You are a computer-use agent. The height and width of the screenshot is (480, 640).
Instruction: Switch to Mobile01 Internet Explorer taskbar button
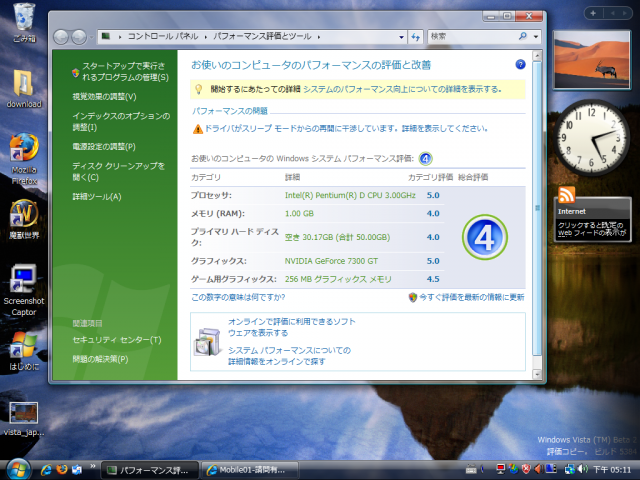(250, 470)
